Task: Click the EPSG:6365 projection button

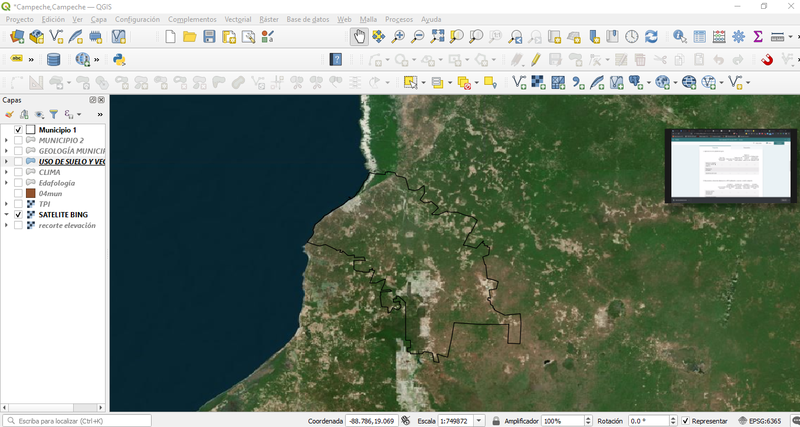Action: (x=760, y=421)
